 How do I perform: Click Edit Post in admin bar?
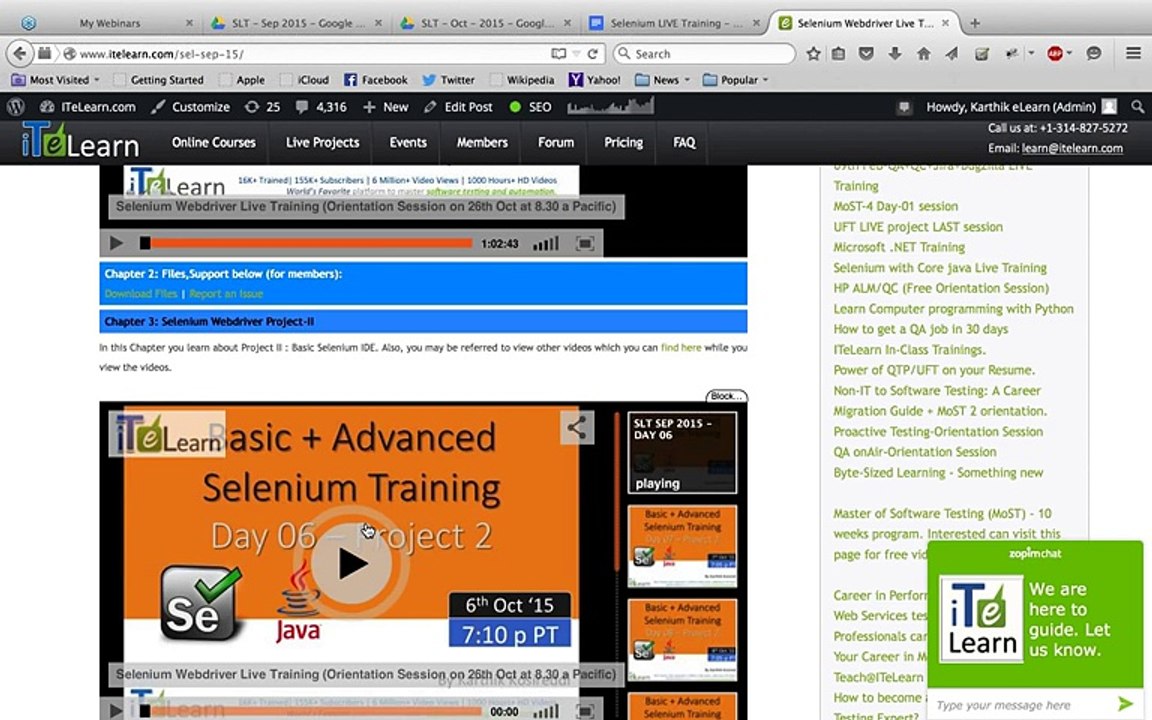click(x=458, y=107)
